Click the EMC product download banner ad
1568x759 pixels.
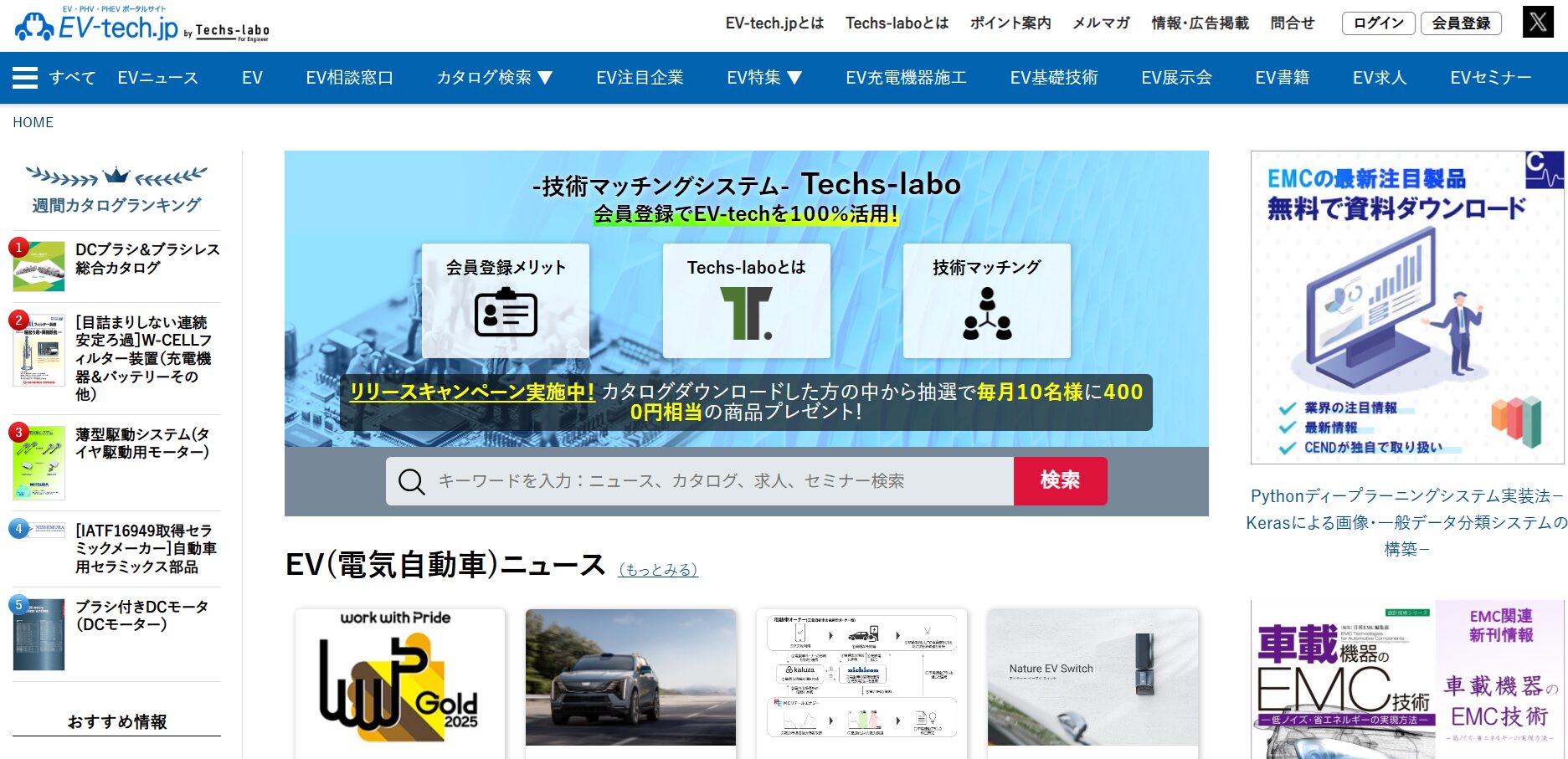[1406, 307]
